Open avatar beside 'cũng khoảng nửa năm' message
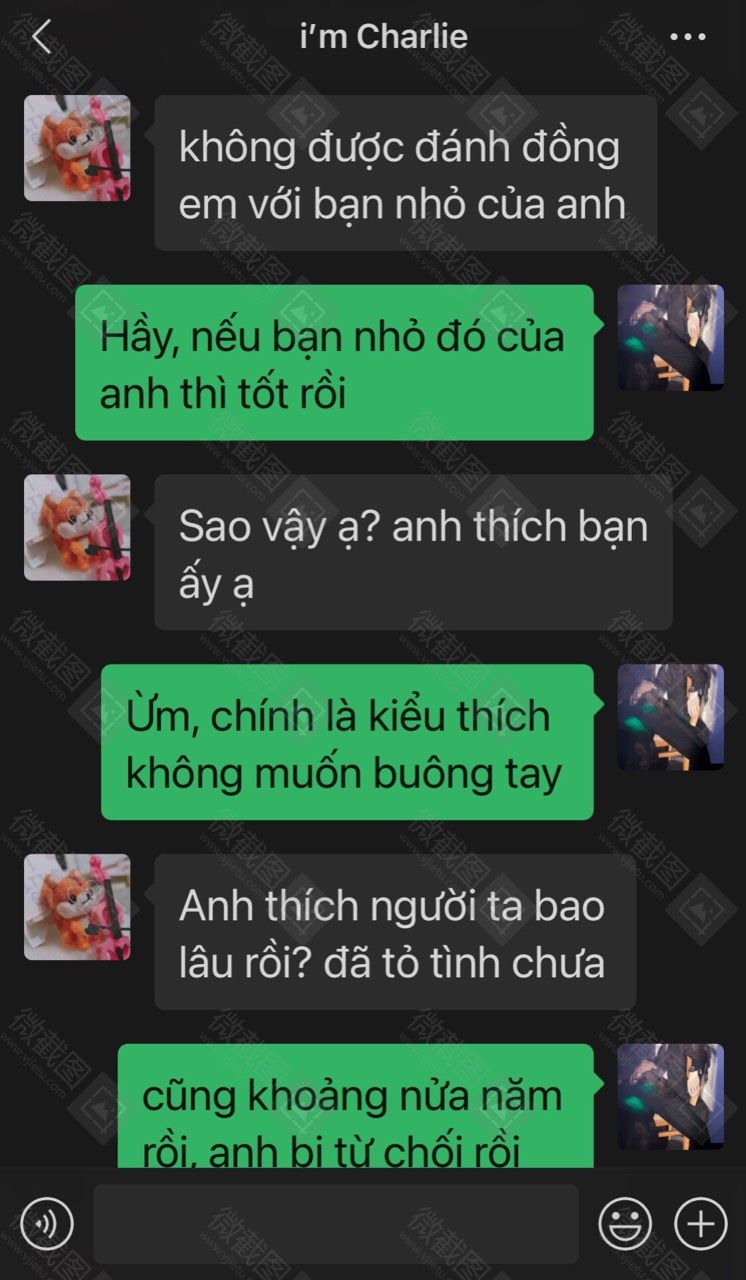The width and height of the screenshot is (746, 1280). tap(671, 1097)
